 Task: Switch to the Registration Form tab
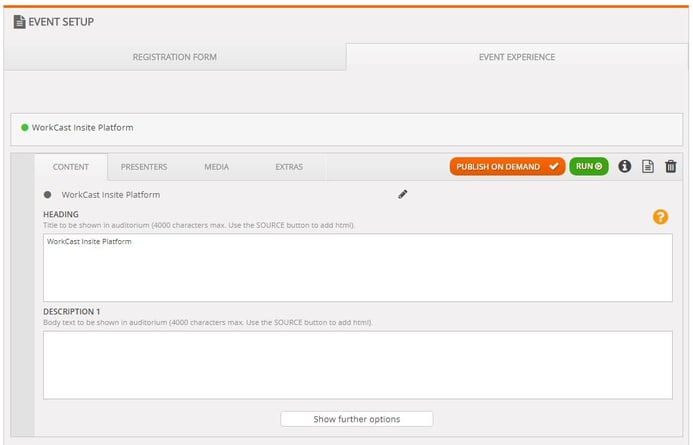[175, 57]
